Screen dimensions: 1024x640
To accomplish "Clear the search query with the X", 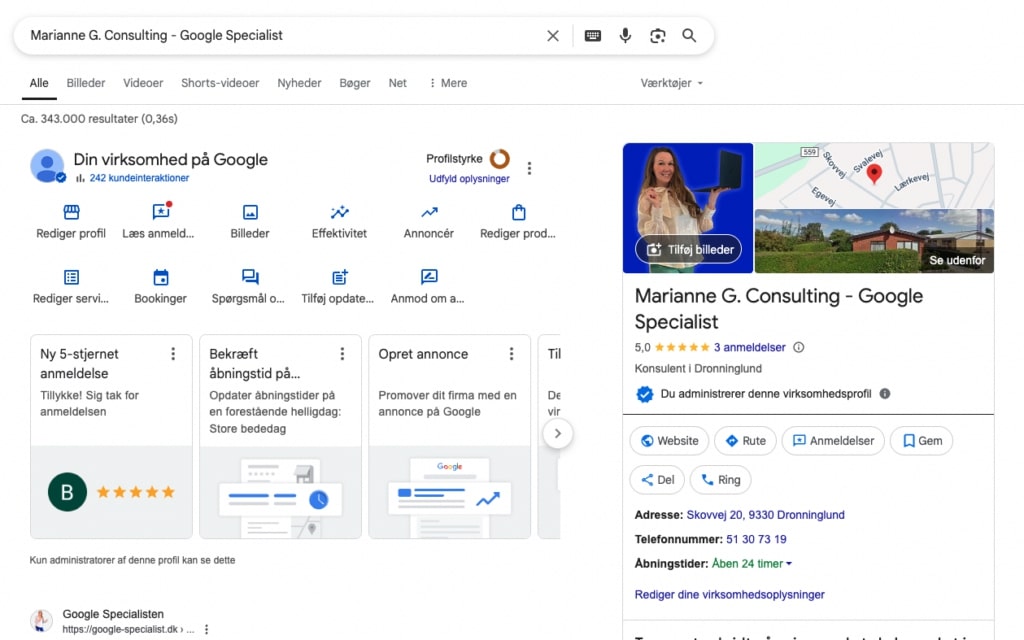I will [x=553, y=35].
